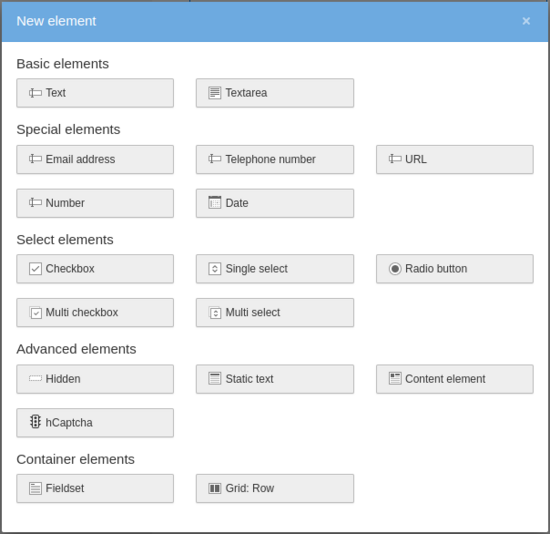Insert a Multi checkbox element
550x534 pixels.
pos(95,313)
